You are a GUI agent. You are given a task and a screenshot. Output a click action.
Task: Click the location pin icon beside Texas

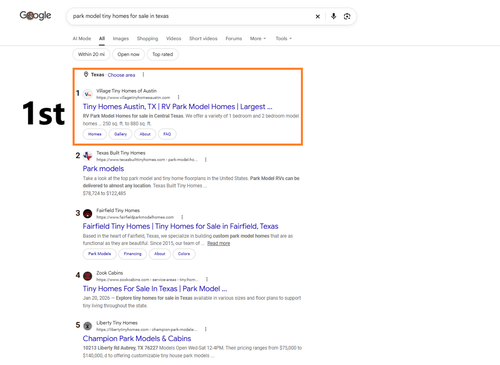pyautogui.click(x=86, y=74)
